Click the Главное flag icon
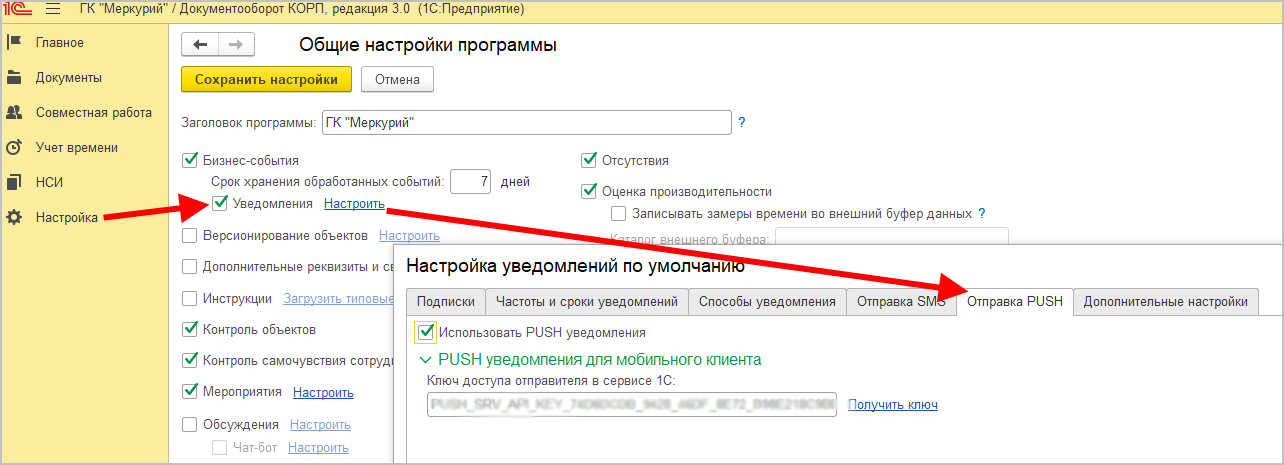This screenshot has height=465, width=1284. tap(14, 42)
